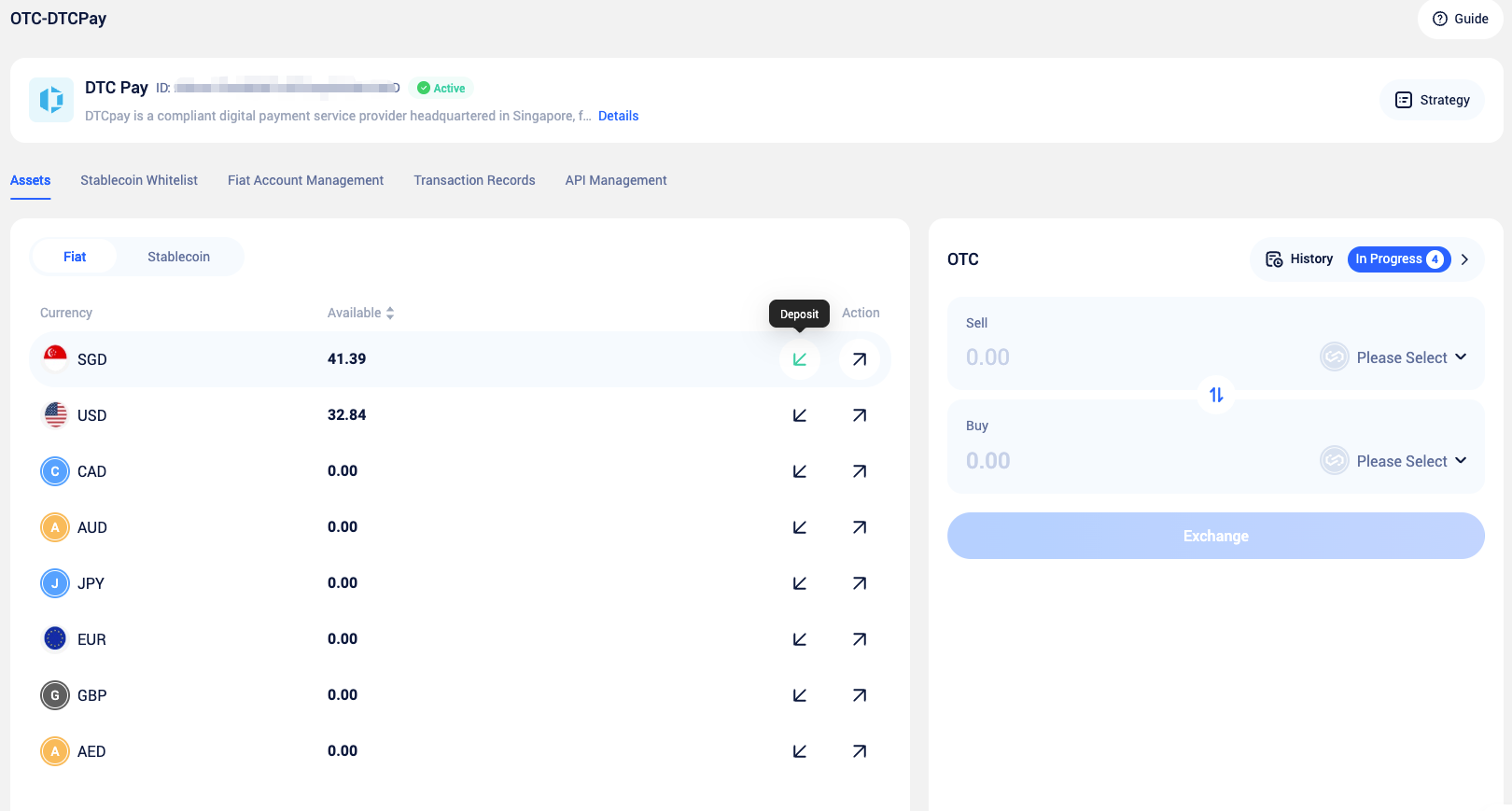Go to the Fiat Account Management tab
Image resolution: width=1512 pixels, height=811 pixels.
[x=305, y=180]
